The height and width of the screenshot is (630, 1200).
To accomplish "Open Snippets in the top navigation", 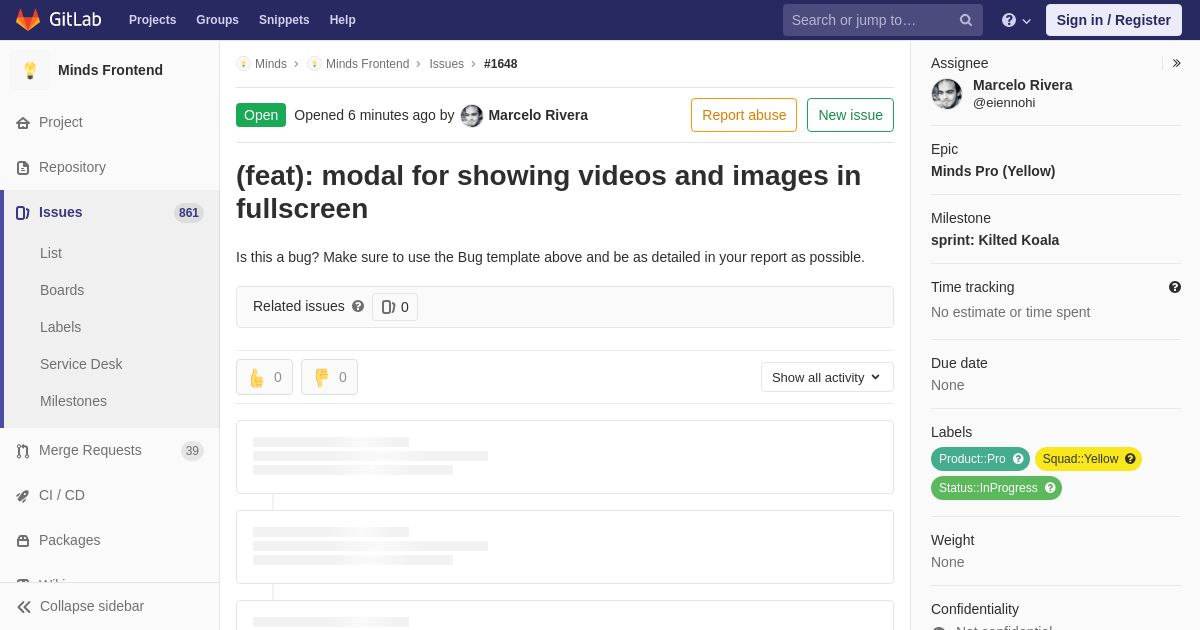I will (284, 20).
